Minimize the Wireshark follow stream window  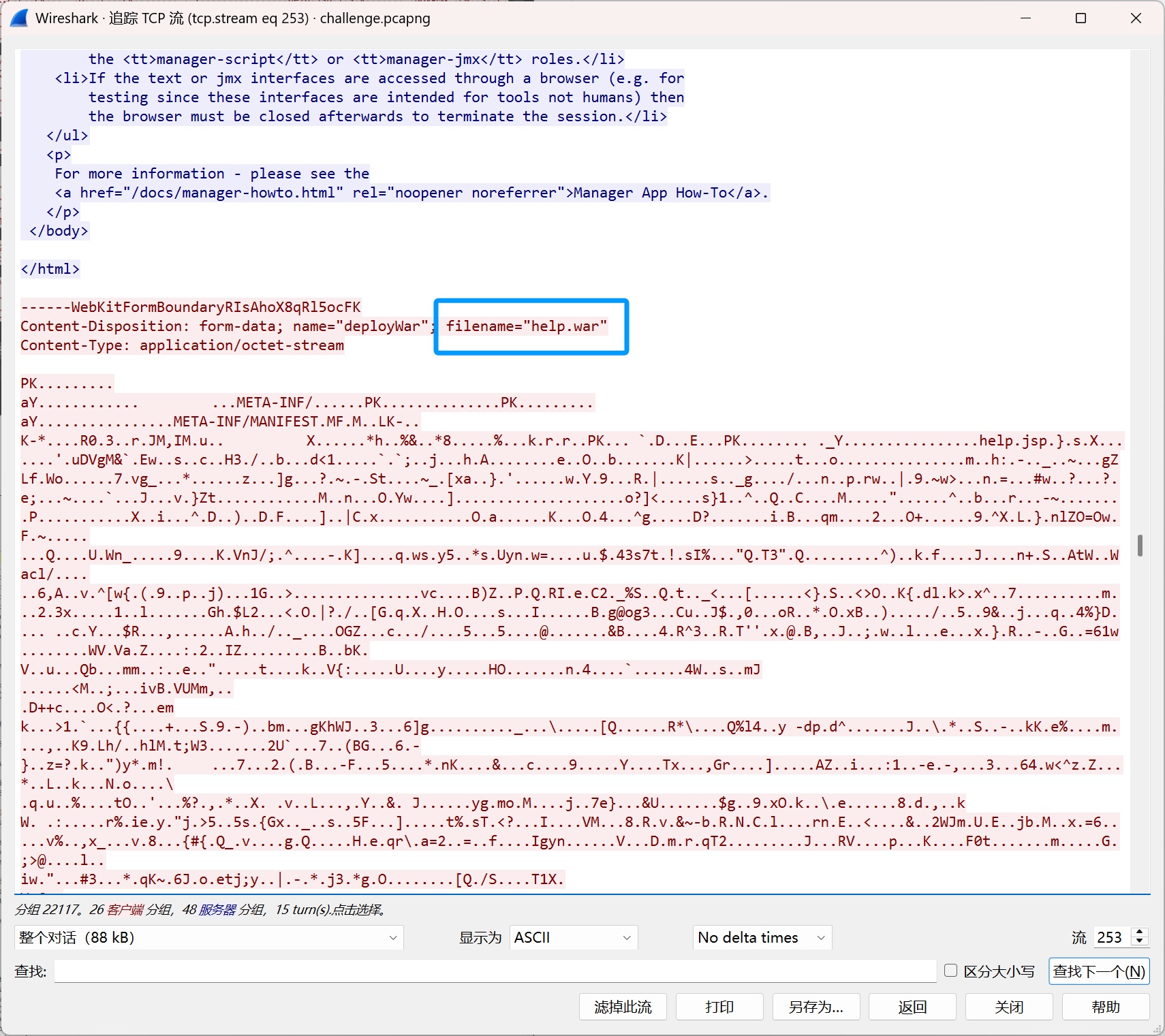(1025, 18)
